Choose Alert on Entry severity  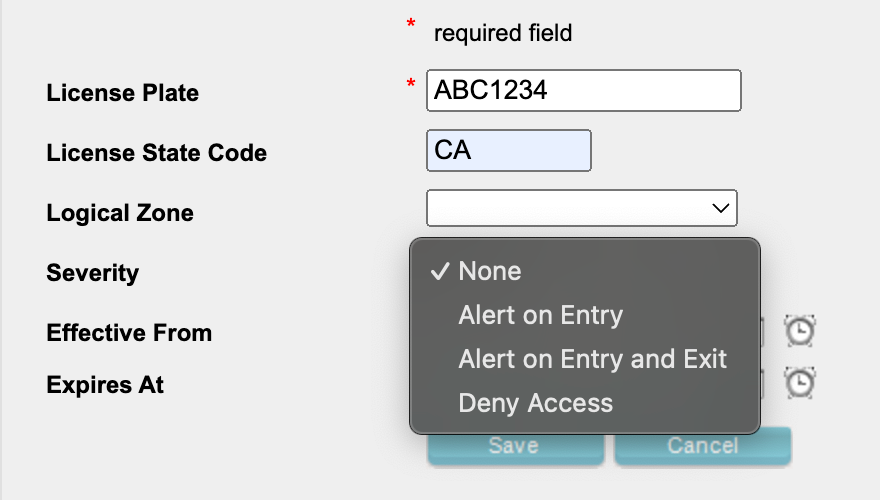540,316
